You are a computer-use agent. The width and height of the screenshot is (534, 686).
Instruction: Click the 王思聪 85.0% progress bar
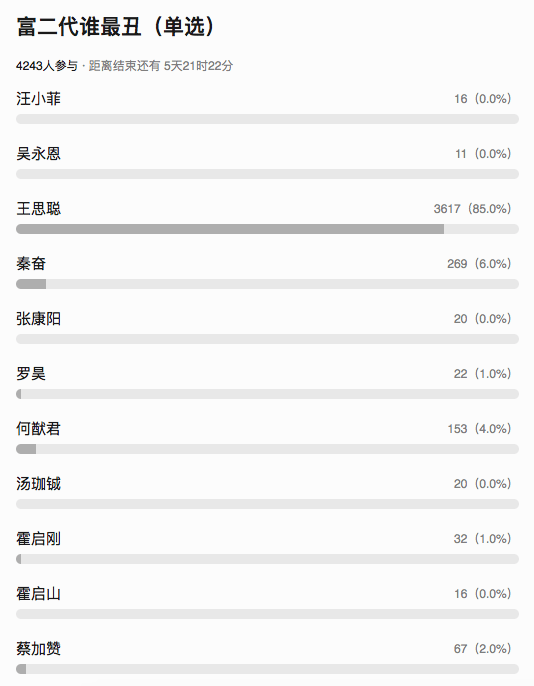(267, 229)
